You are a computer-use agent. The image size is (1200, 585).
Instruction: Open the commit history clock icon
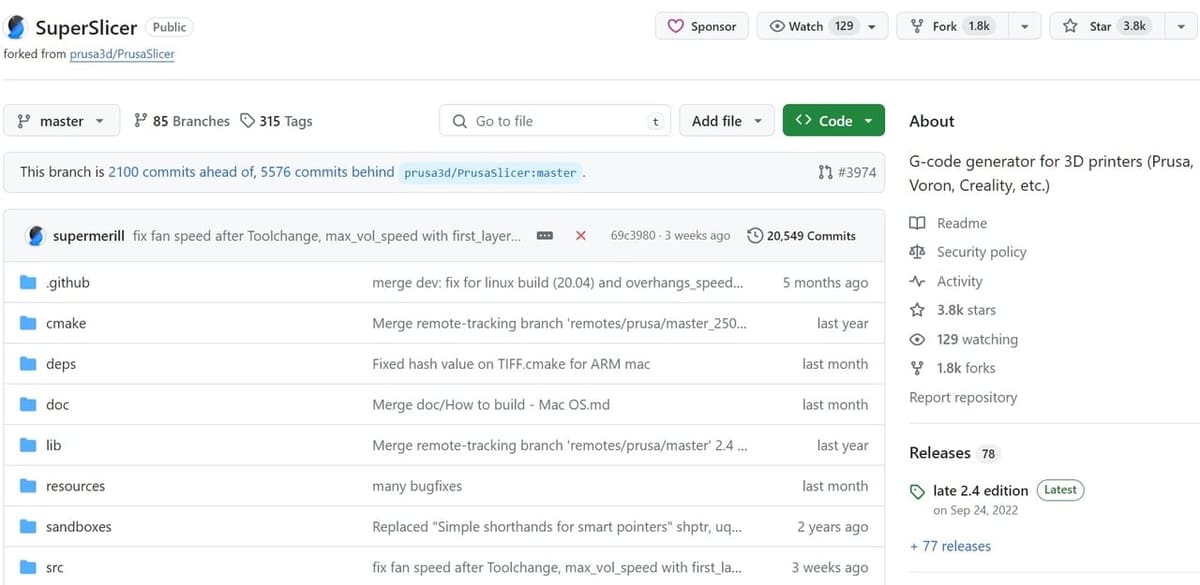pyautogui.click(x=755, y=236)
